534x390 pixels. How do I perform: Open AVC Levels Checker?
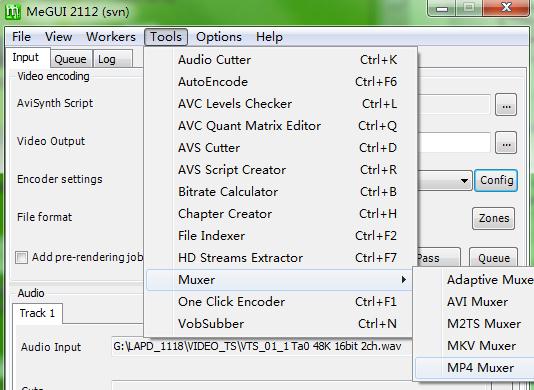pyautogui.click(x=281, y=104)
